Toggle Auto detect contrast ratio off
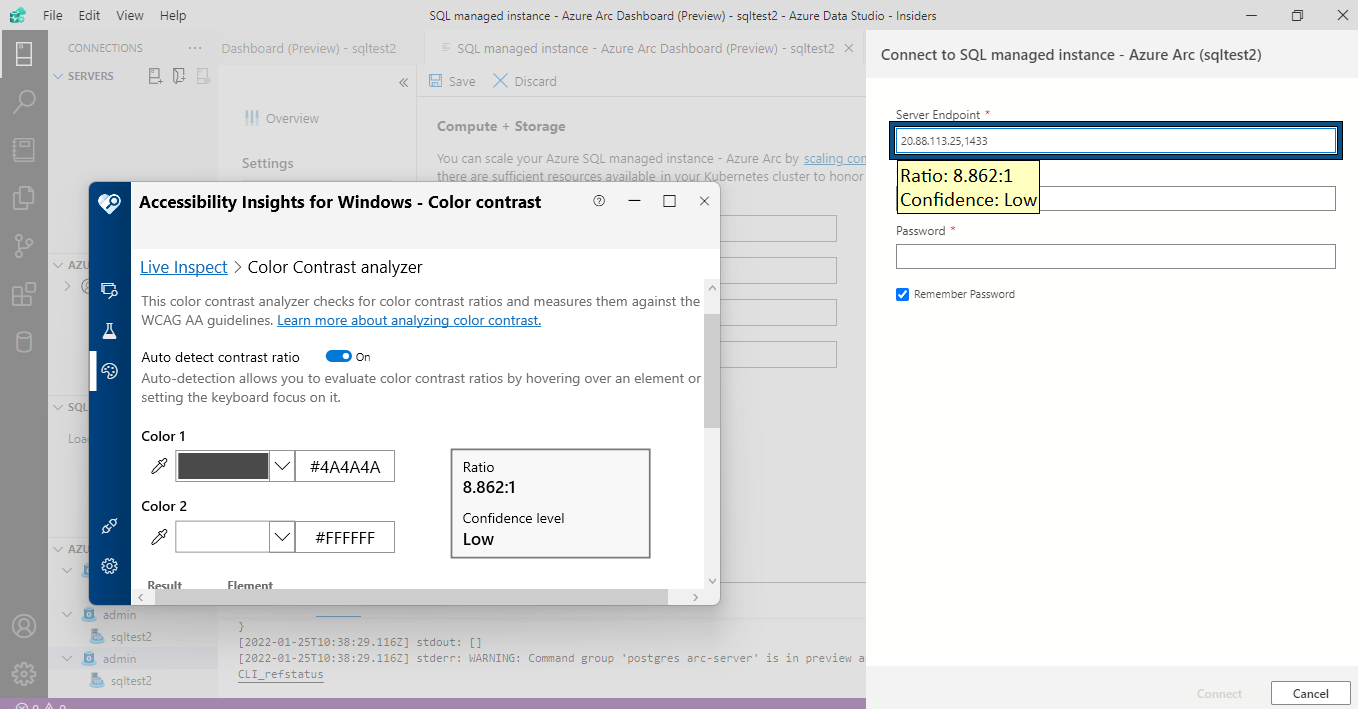1358x709 pixels. [x=337, y=356]
